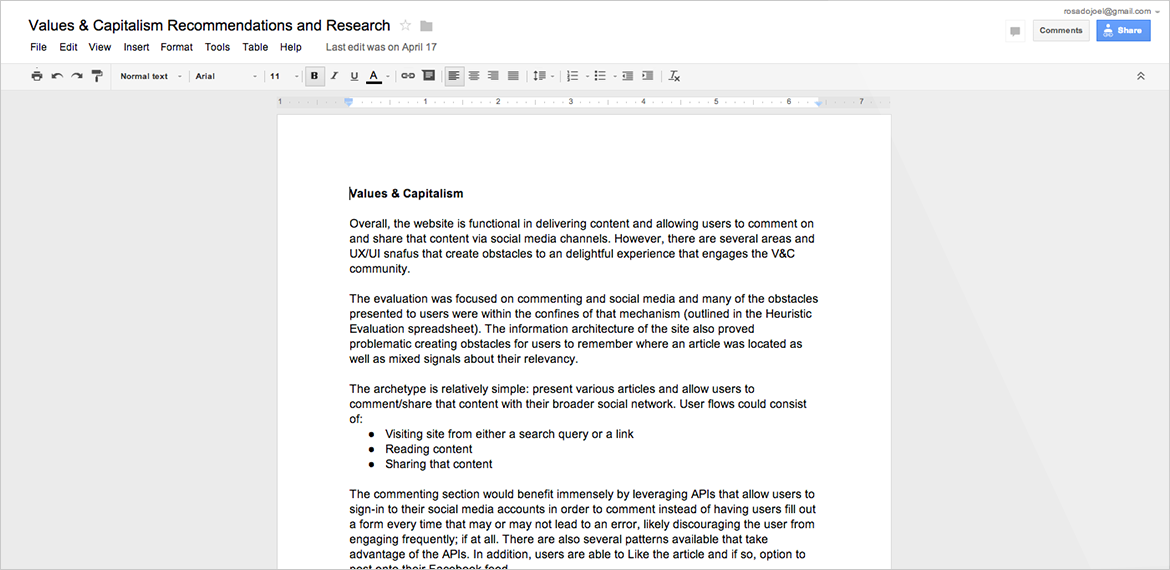Open the View menu
1170x570 pixels.
100,47
